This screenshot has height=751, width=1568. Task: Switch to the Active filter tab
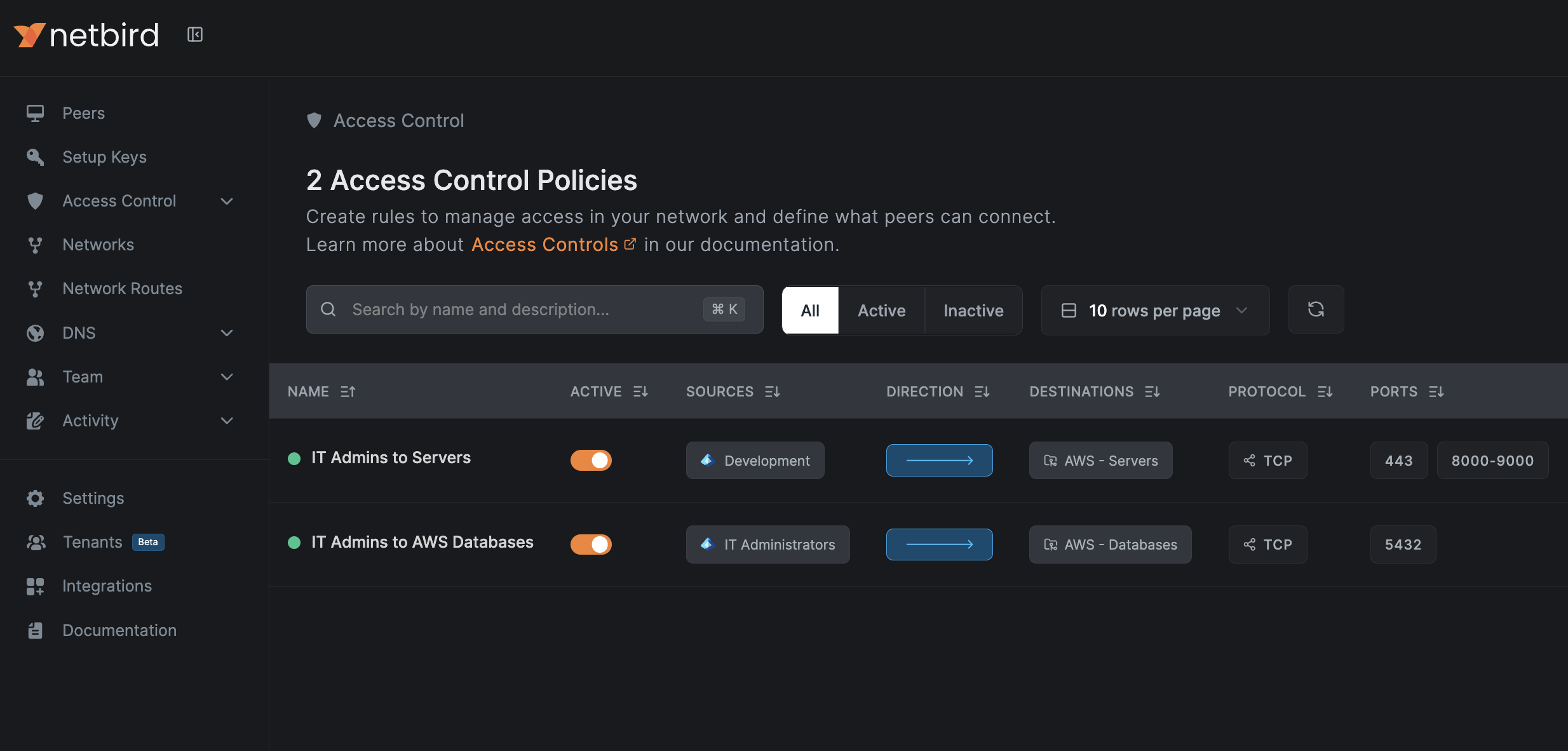click(881, 310)
